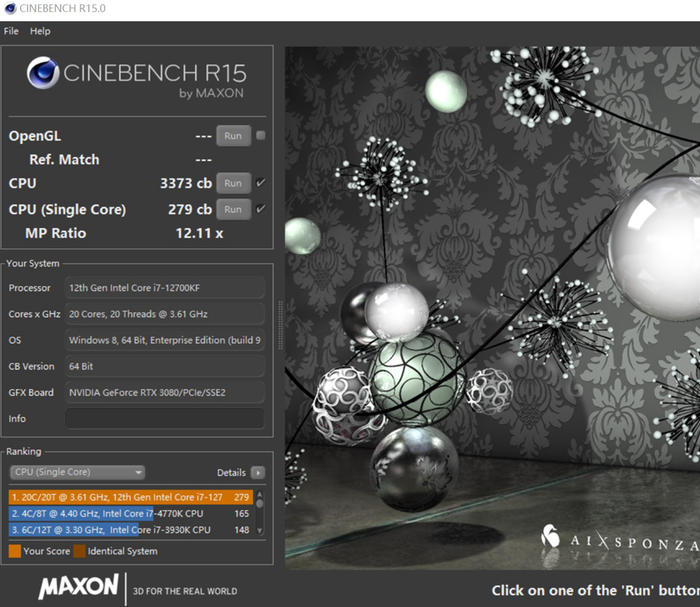The height and width of the screenshot is (607, 700).
Task: Click the scroll-up arrow in the ranking list
Action: click(x=261, y=495)
